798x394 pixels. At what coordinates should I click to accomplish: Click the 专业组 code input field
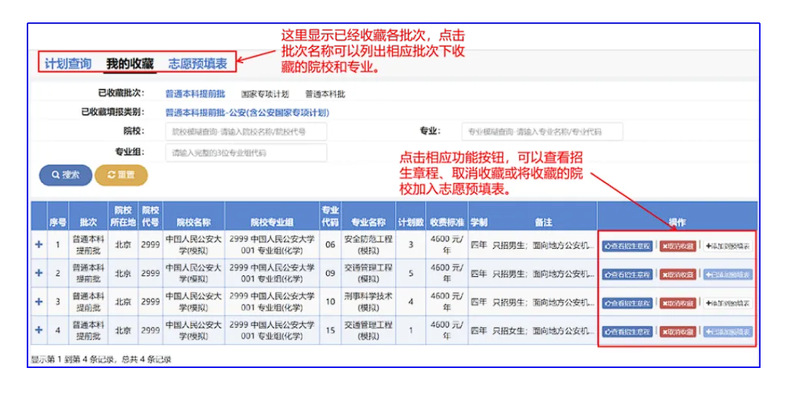click(246, 153)
